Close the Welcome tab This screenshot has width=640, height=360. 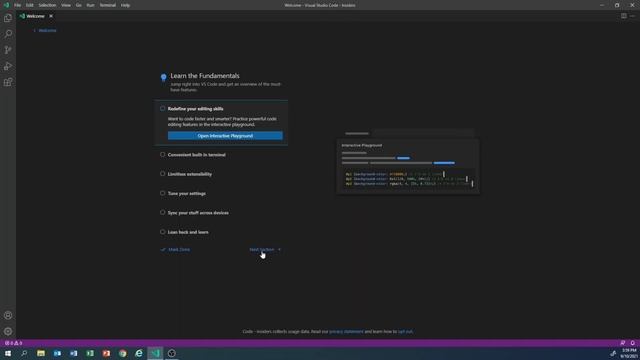coord(51,16)
